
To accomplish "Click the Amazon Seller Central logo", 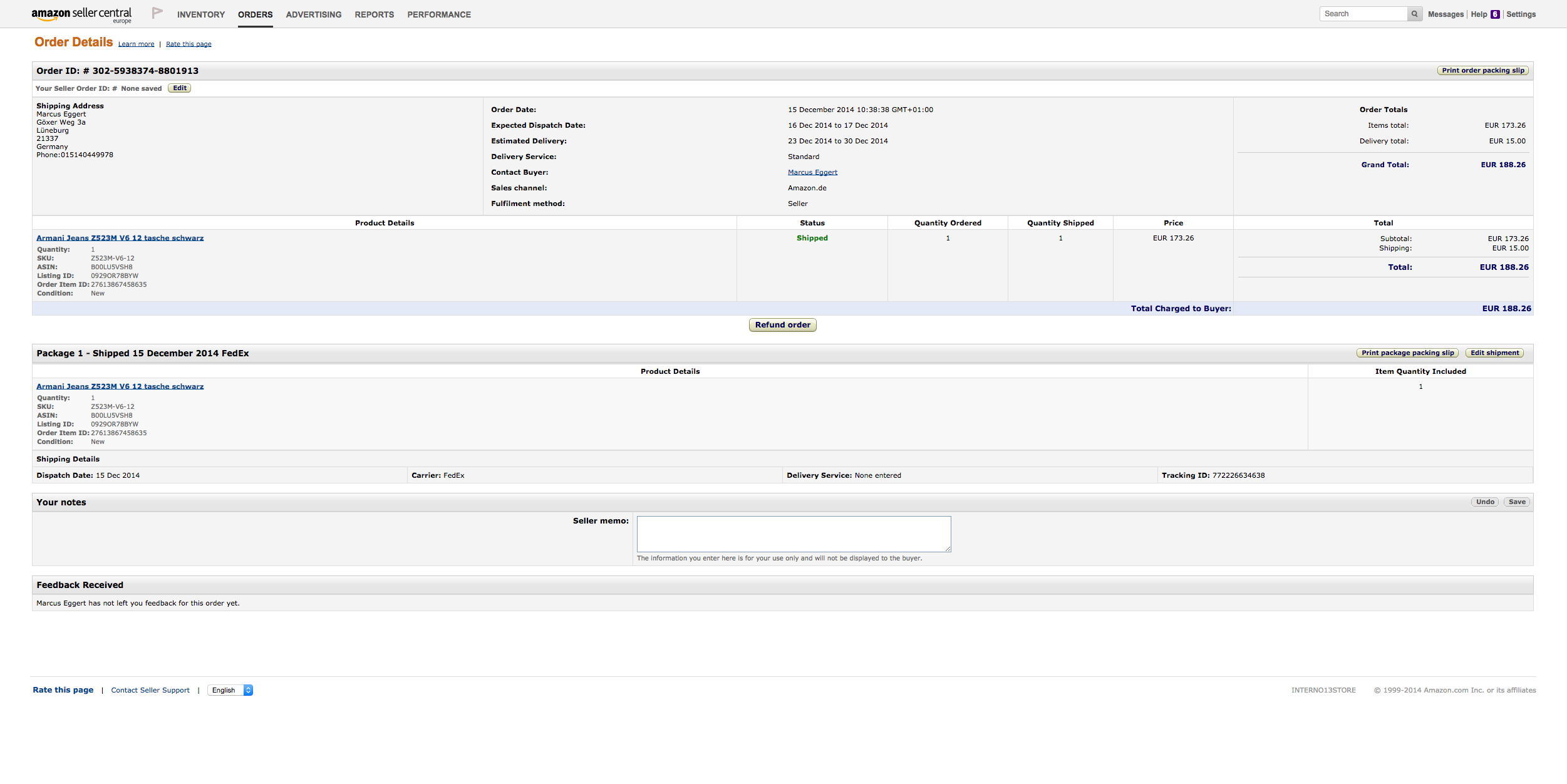I will pos(81,15).
